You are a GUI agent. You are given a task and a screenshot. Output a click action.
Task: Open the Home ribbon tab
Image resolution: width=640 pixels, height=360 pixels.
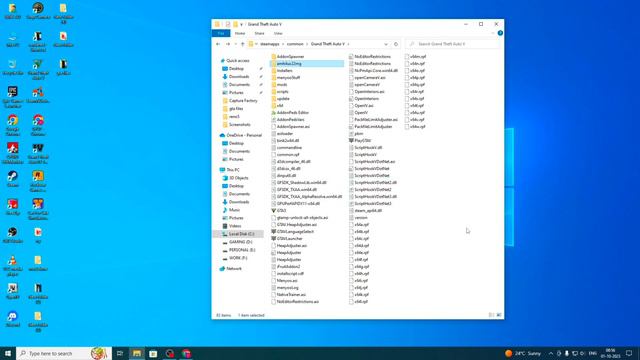(x=240, y=33)
